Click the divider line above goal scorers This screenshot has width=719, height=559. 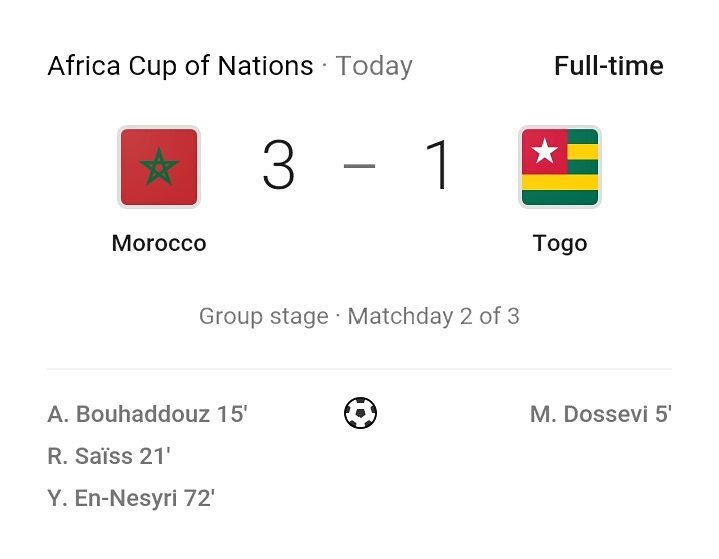[x=360, y=368]
